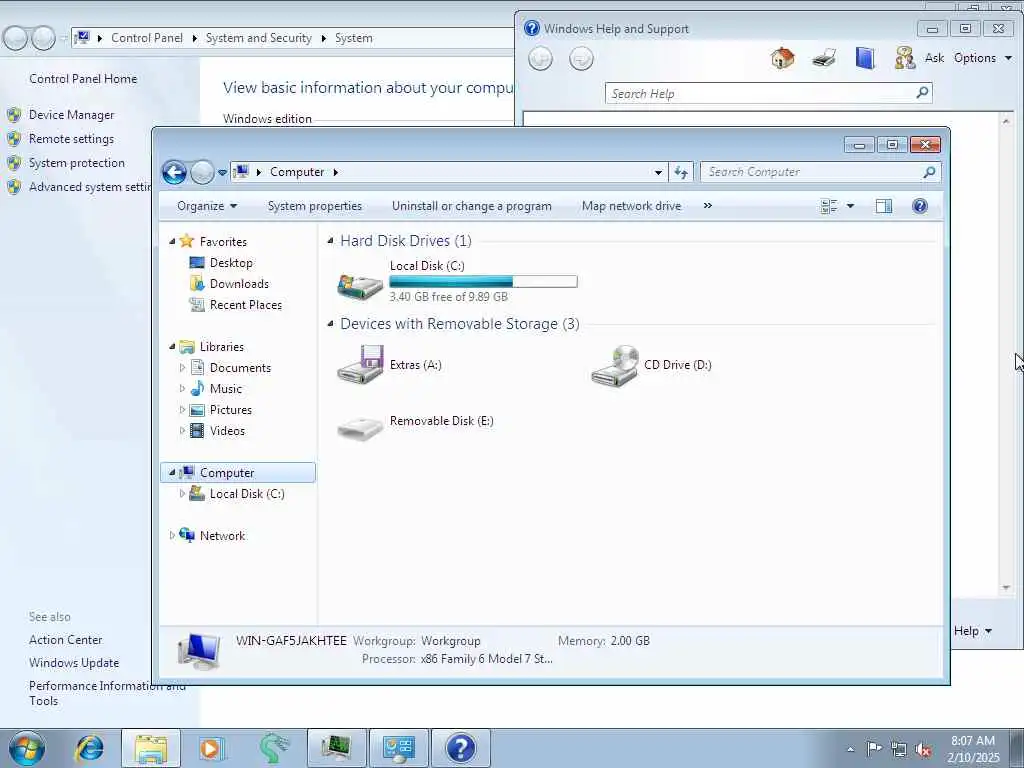Screen dimensions: 1024x768
Task: Select Local Disk (C:) drive icon
Action: [360, 286]
